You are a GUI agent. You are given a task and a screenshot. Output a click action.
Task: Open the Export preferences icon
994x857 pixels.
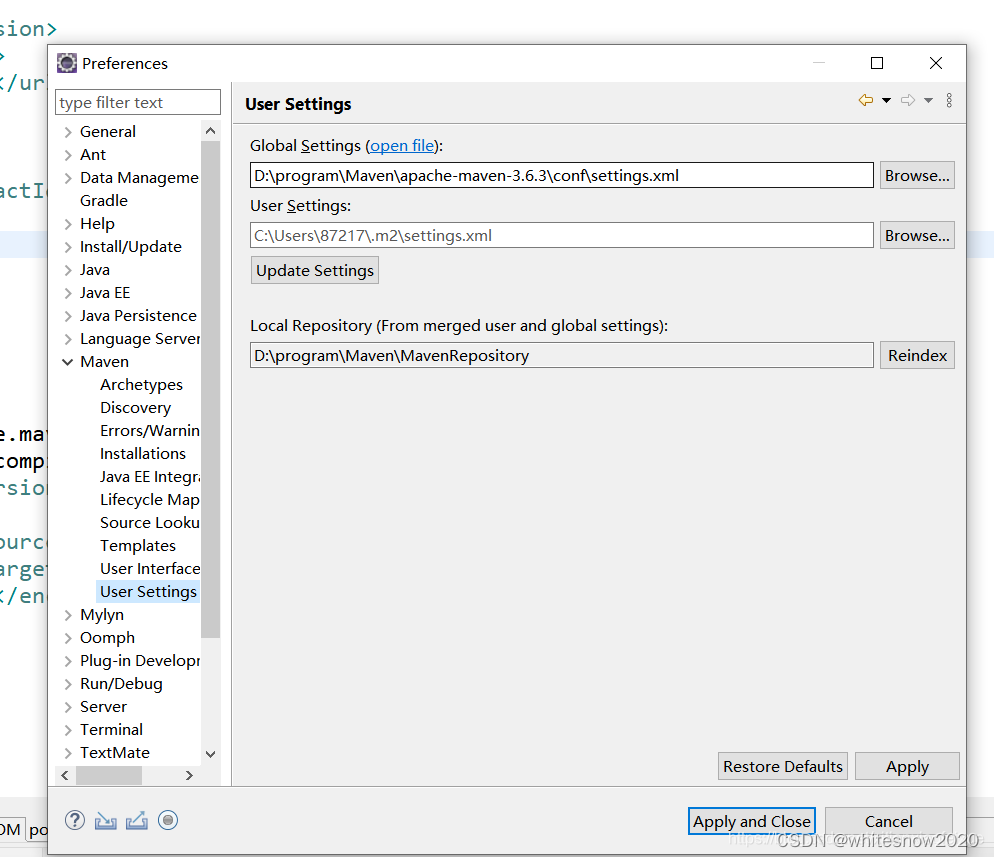[136, 820]
